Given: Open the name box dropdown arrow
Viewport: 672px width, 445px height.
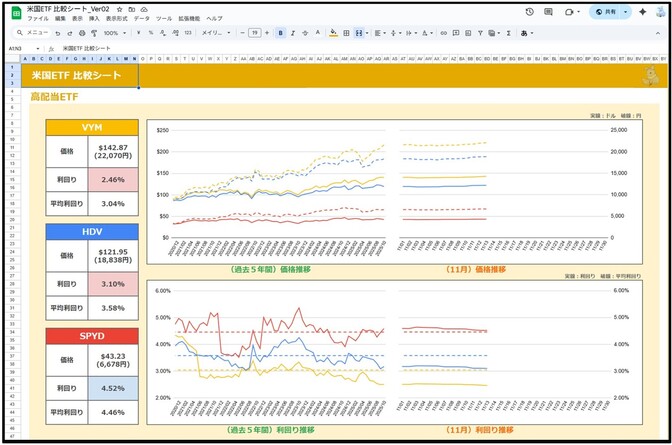Looking at the screenshot, I should point(38,49).
